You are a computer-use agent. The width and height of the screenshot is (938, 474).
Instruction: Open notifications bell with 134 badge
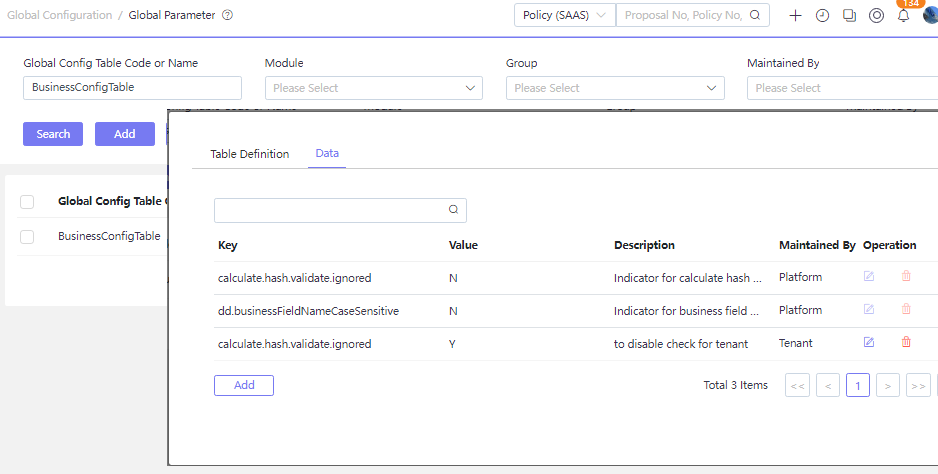click(903, 15)
